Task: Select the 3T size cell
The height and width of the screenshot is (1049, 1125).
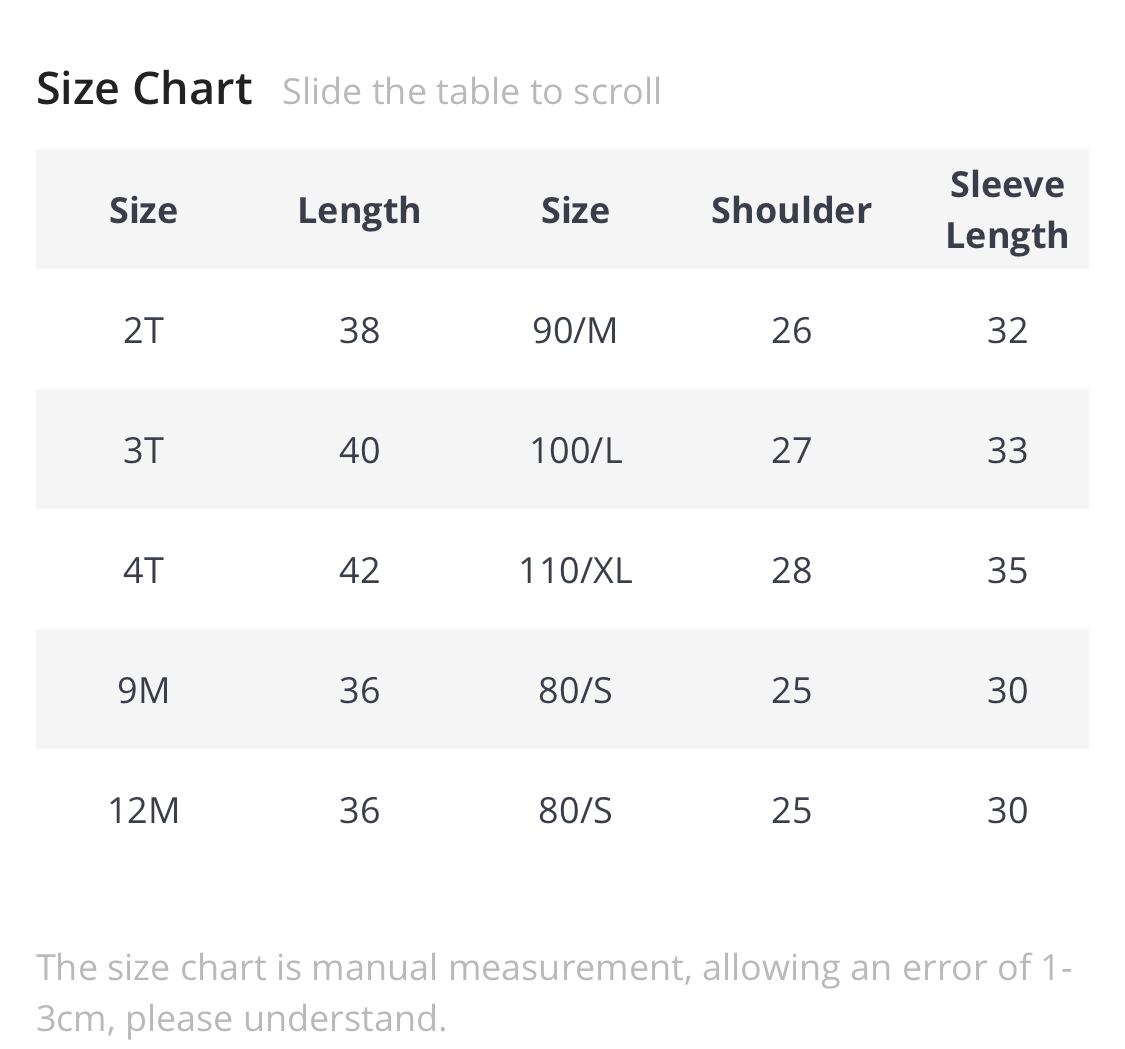Action: pyautogui.click(x=143, y=450)
